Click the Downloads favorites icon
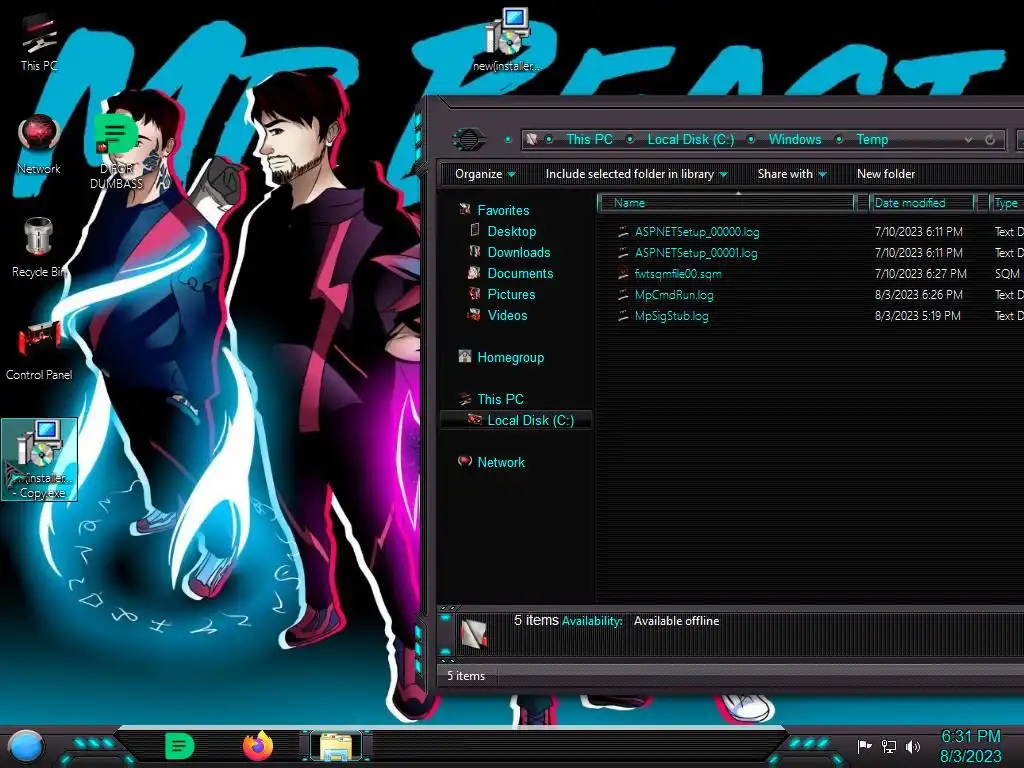The width and height of the screenshot is (1024, 768). tap(475, 251)
